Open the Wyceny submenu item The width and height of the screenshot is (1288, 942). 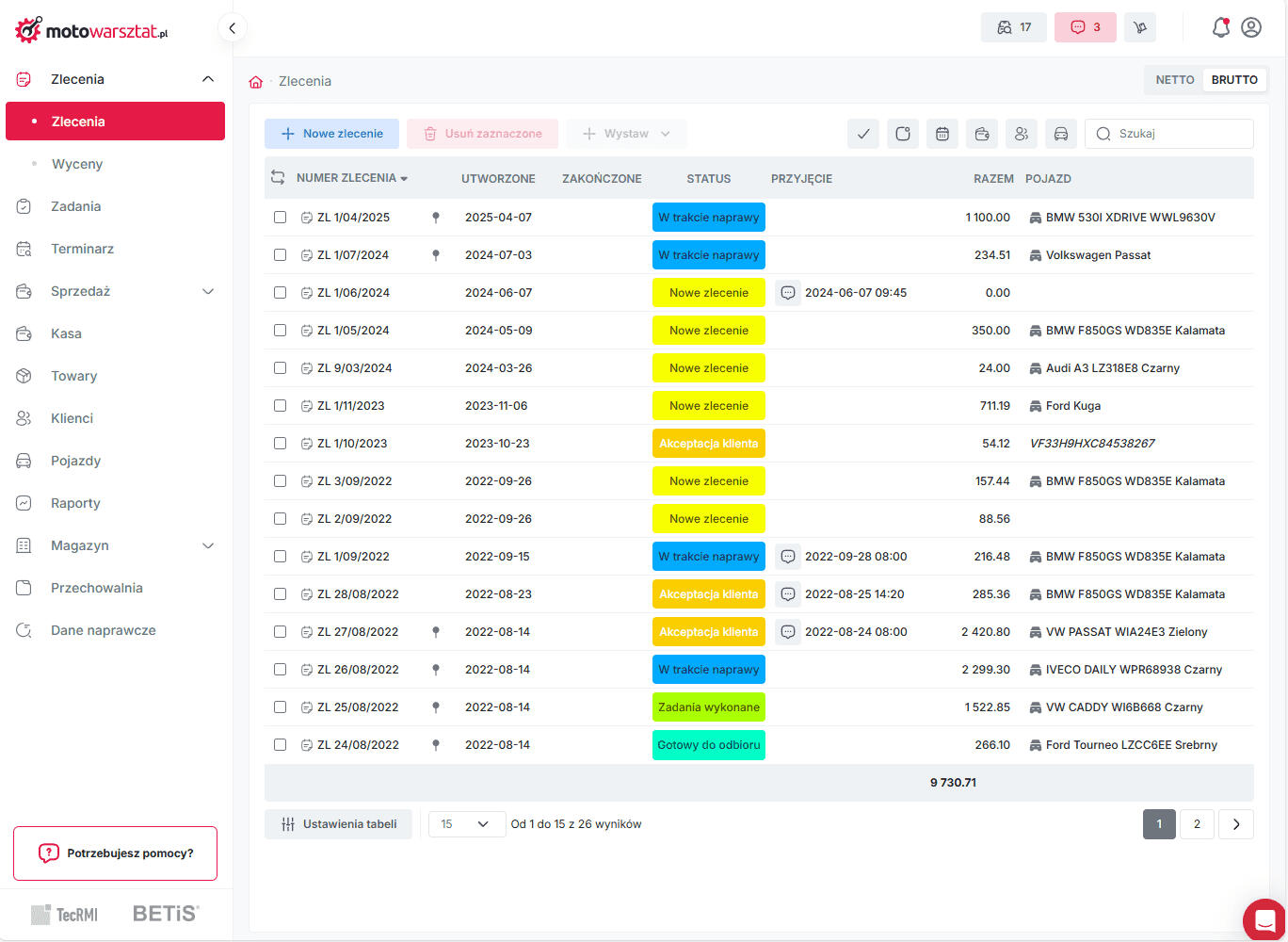click(77, 164)
